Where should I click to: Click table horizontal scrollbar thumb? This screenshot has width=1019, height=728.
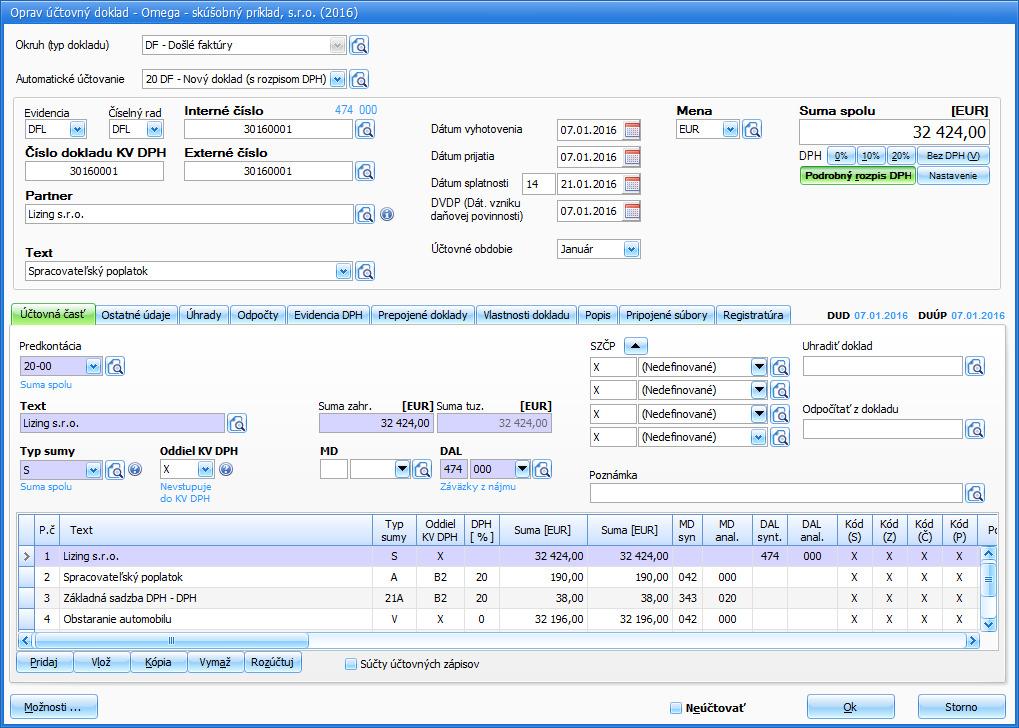click(x=172, y=641)
